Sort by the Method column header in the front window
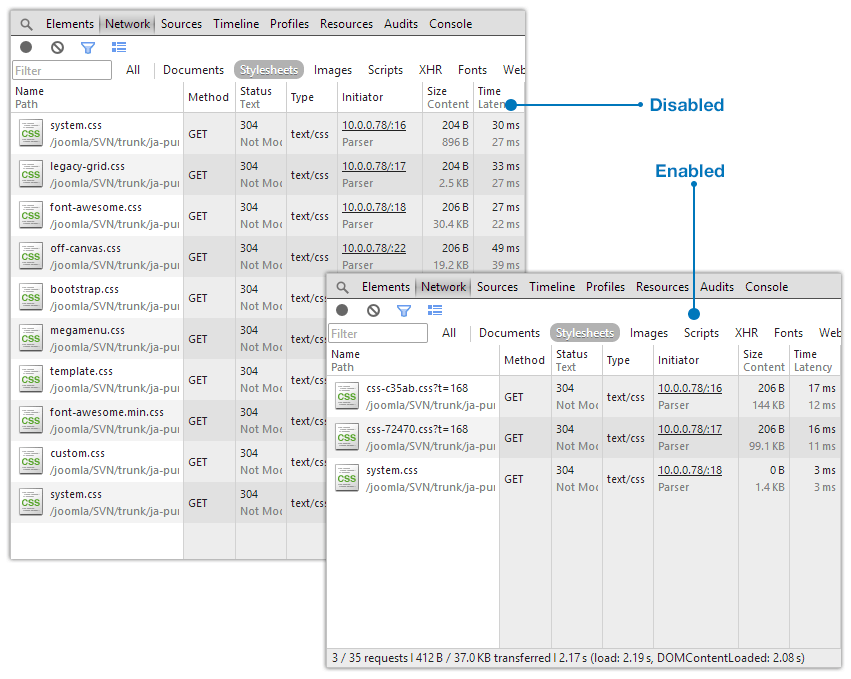Viewport: 851px width, 679px height. 524,360
